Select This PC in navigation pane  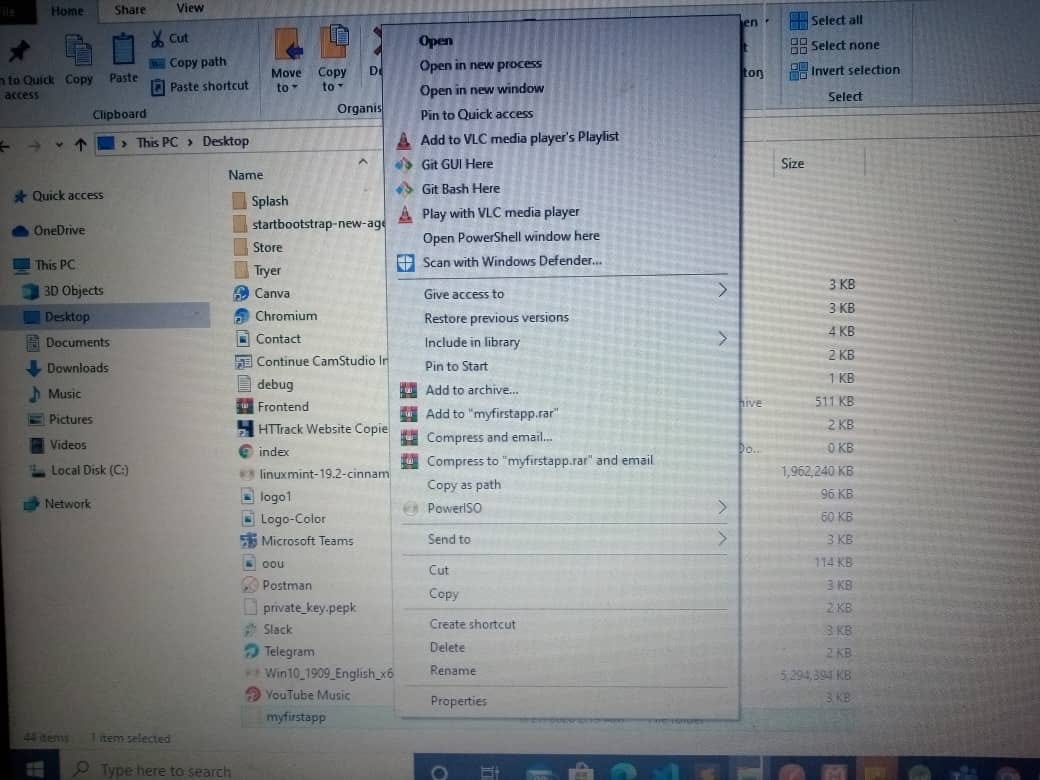click(44, 265)
